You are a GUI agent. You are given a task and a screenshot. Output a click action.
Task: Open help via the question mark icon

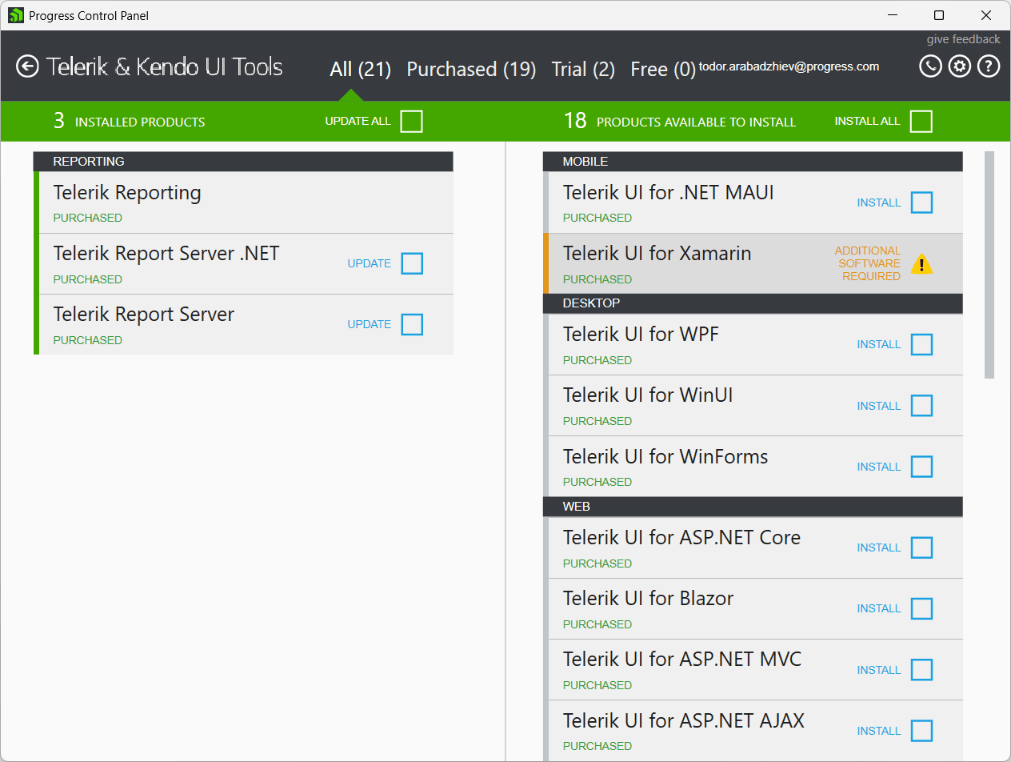point(988,66)
